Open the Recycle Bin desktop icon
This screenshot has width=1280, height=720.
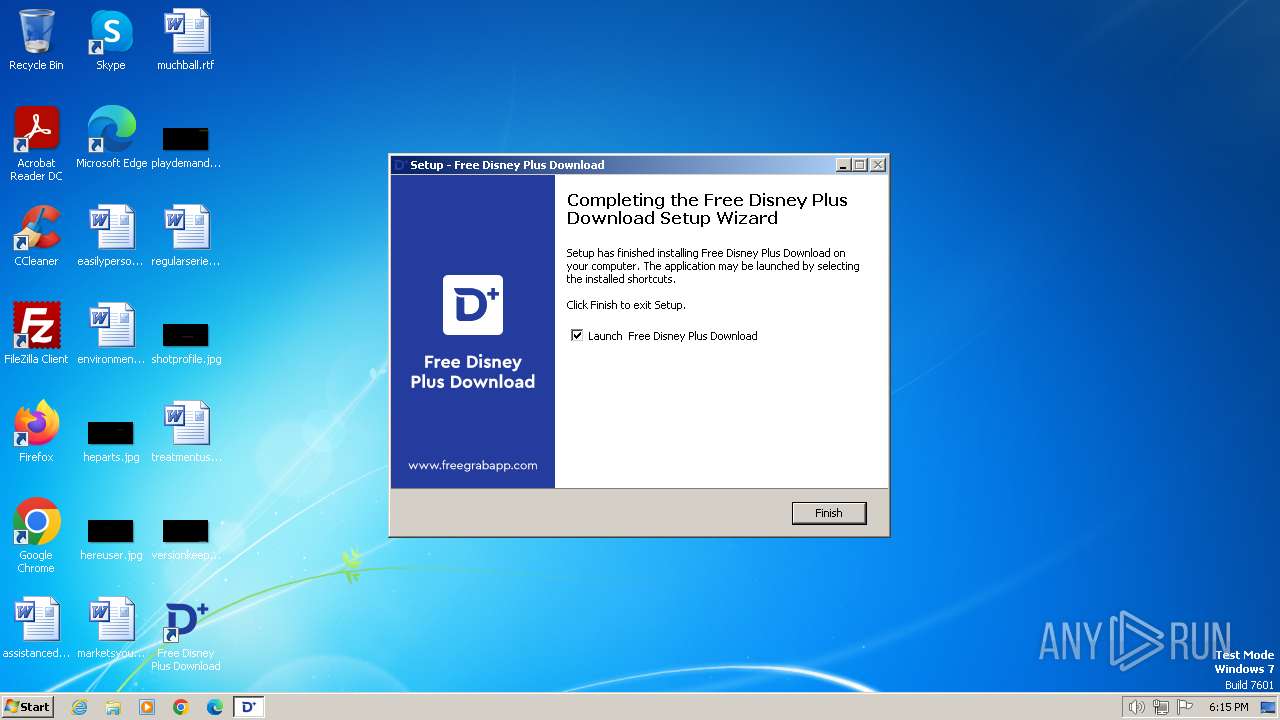click(x=36, y=40)
